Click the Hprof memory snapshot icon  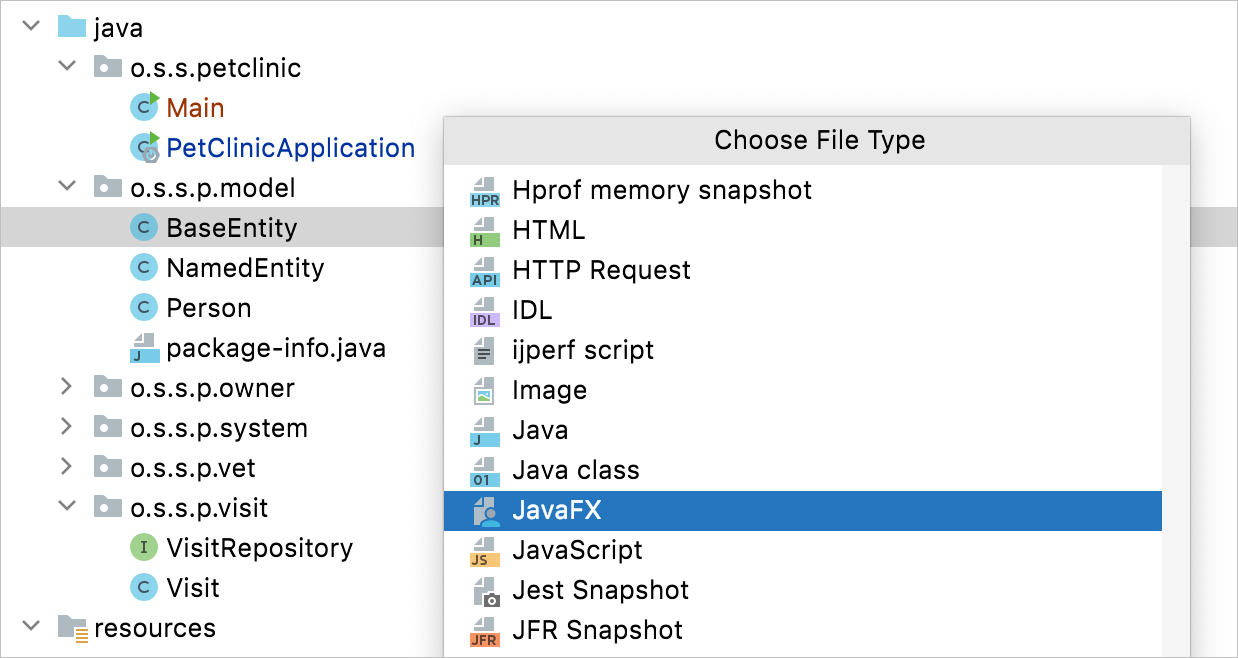click(x=484, y=190)
